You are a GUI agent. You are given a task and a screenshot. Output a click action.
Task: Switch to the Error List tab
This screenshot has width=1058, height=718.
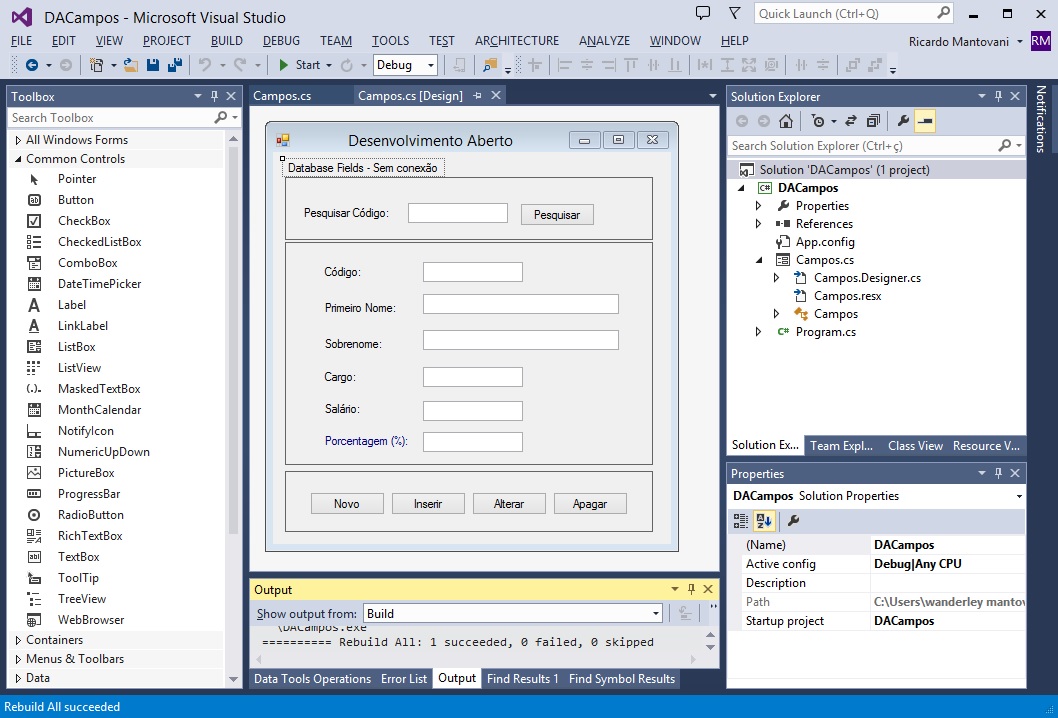pos(404,679)
